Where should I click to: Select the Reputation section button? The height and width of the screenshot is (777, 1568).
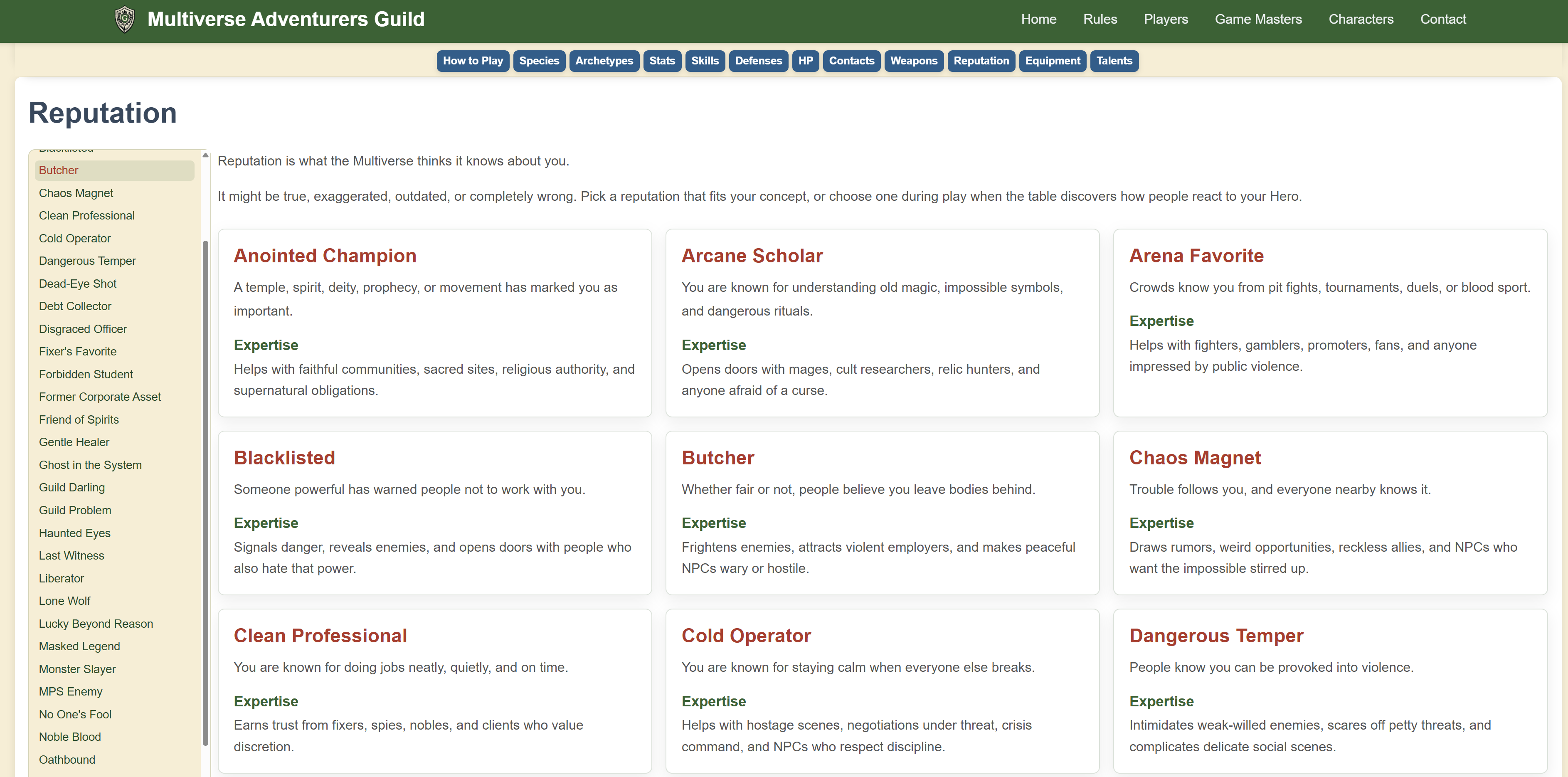[981, 61]
